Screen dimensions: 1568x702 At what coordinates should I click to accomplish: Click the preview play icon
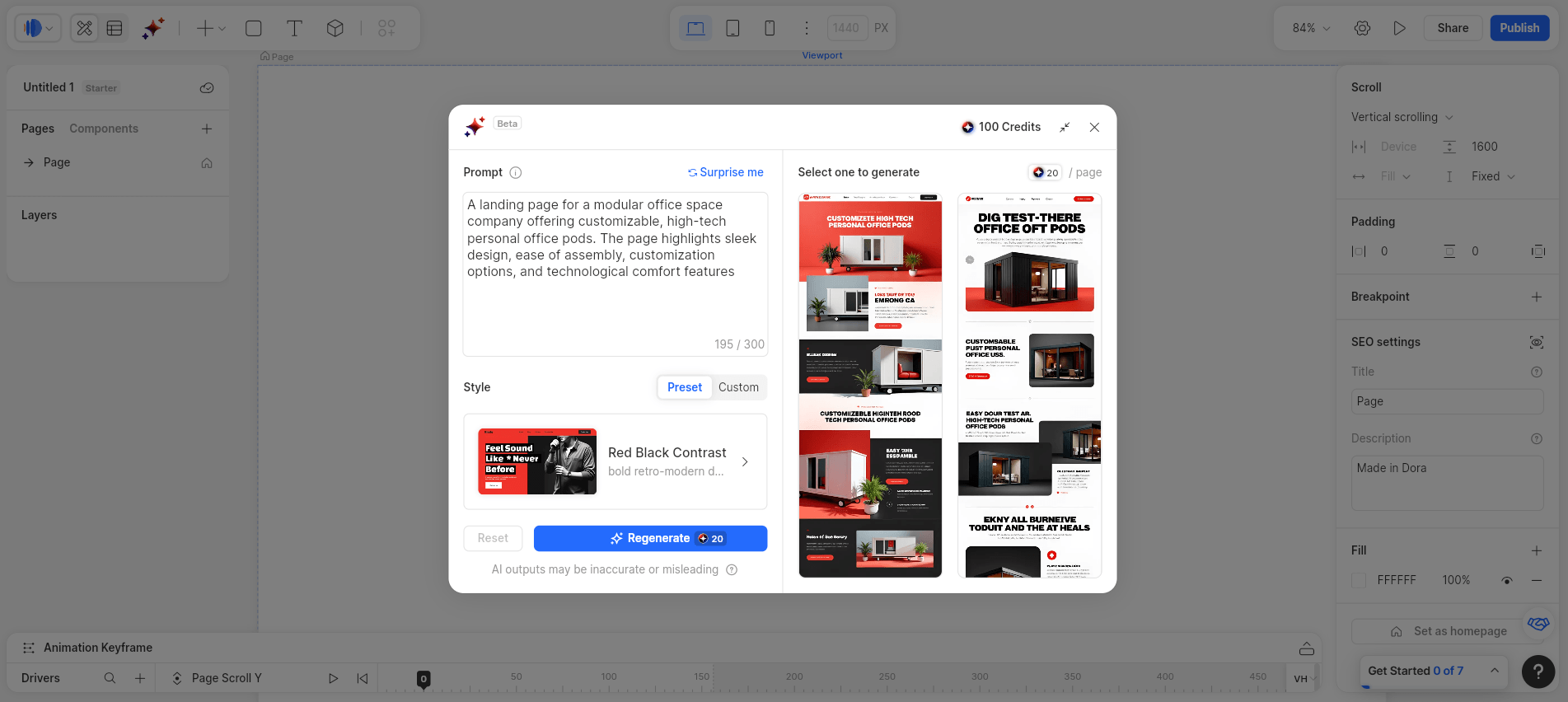tap(1399, 28)
